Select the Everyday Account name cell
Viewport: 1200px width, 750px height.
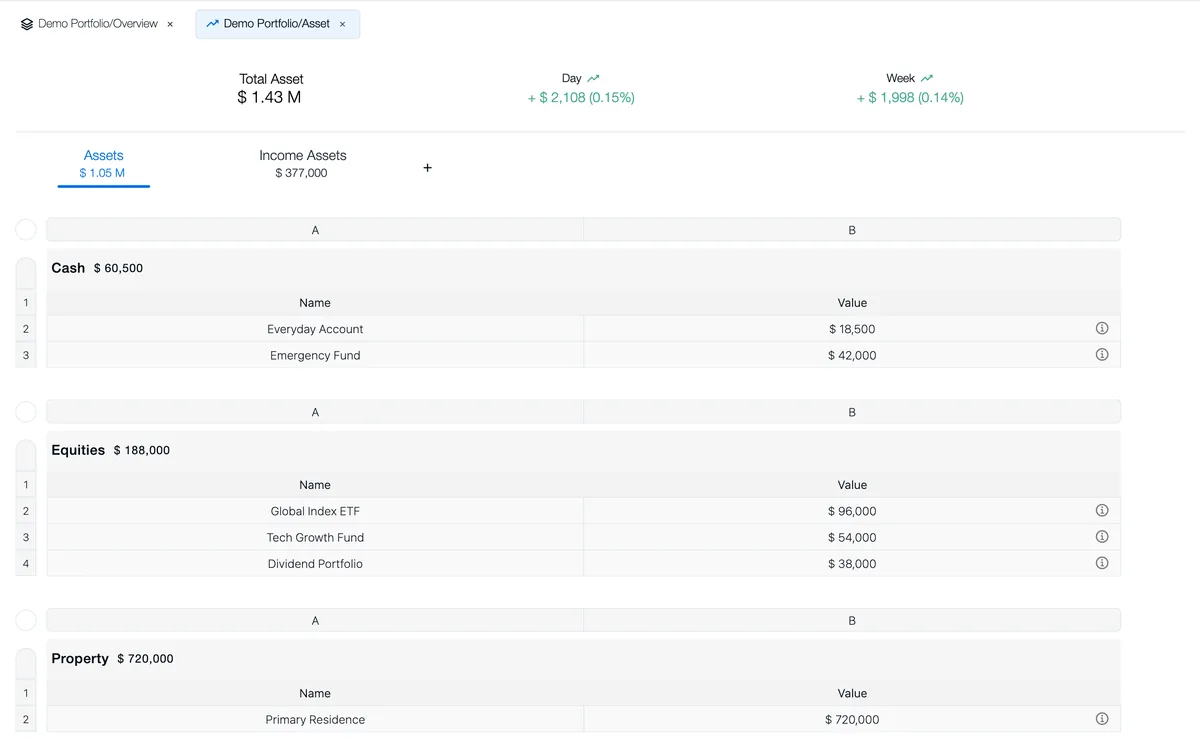coord(315,329)
